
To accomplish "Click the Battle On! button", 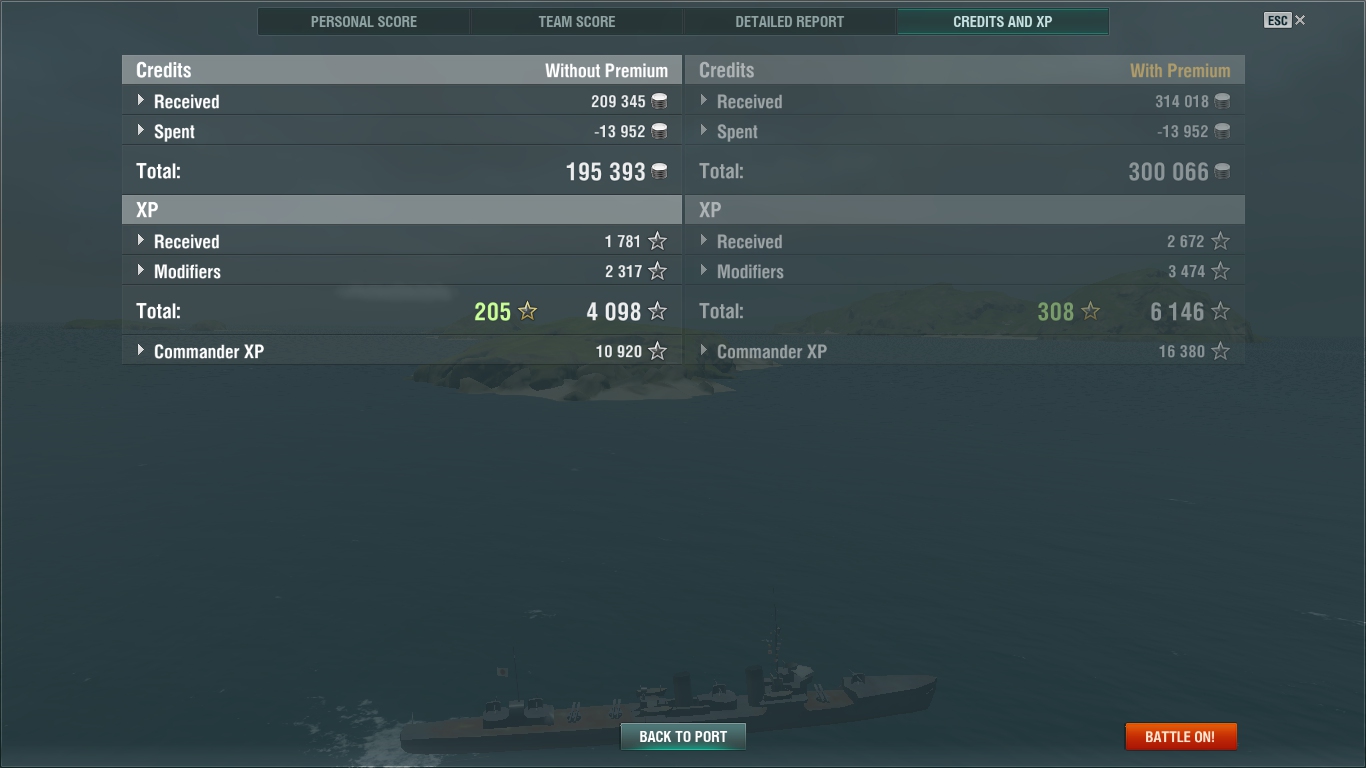I will (1181, 737).
